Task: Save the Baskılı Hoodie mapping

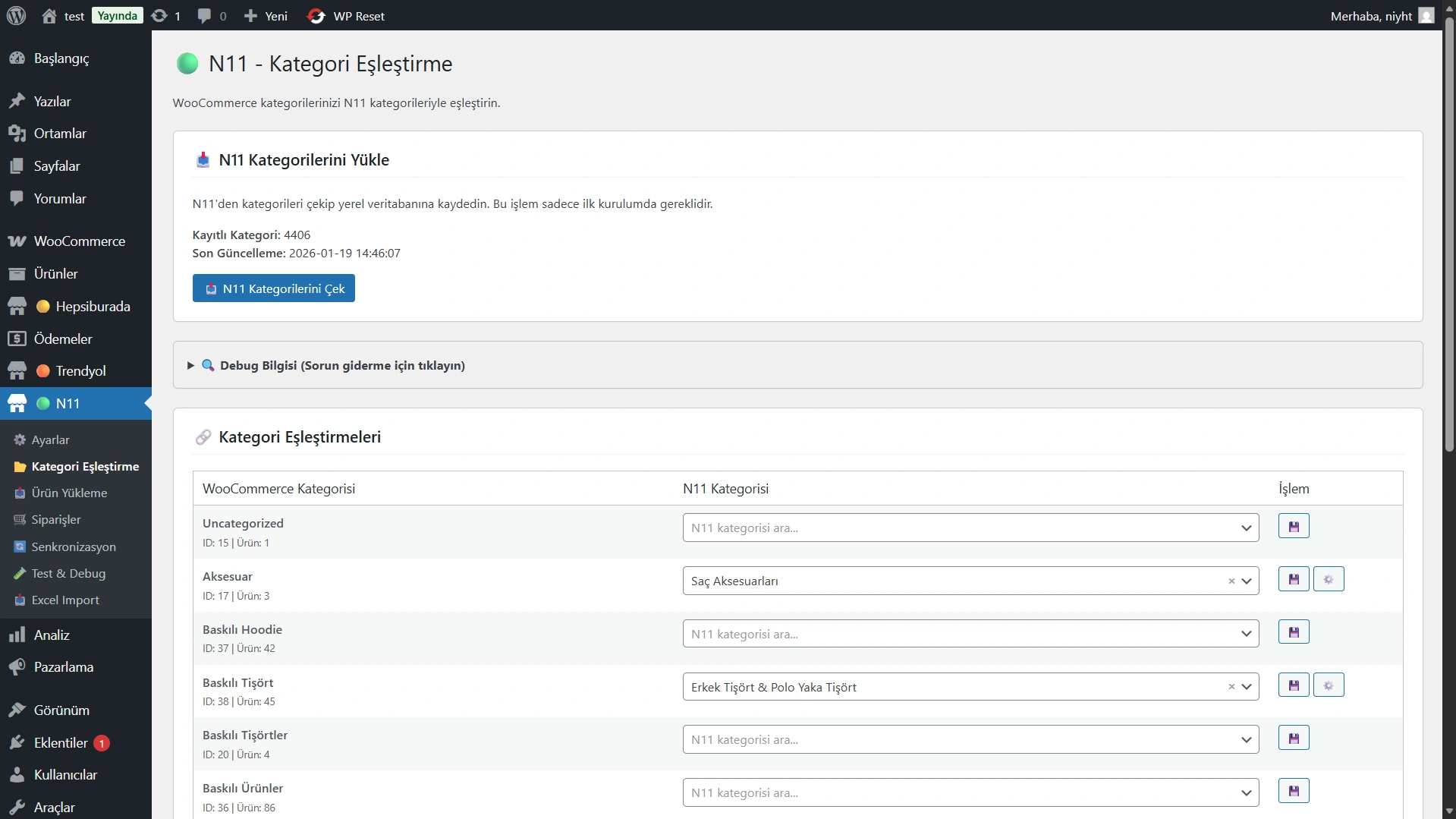Action: point(1293,633)
